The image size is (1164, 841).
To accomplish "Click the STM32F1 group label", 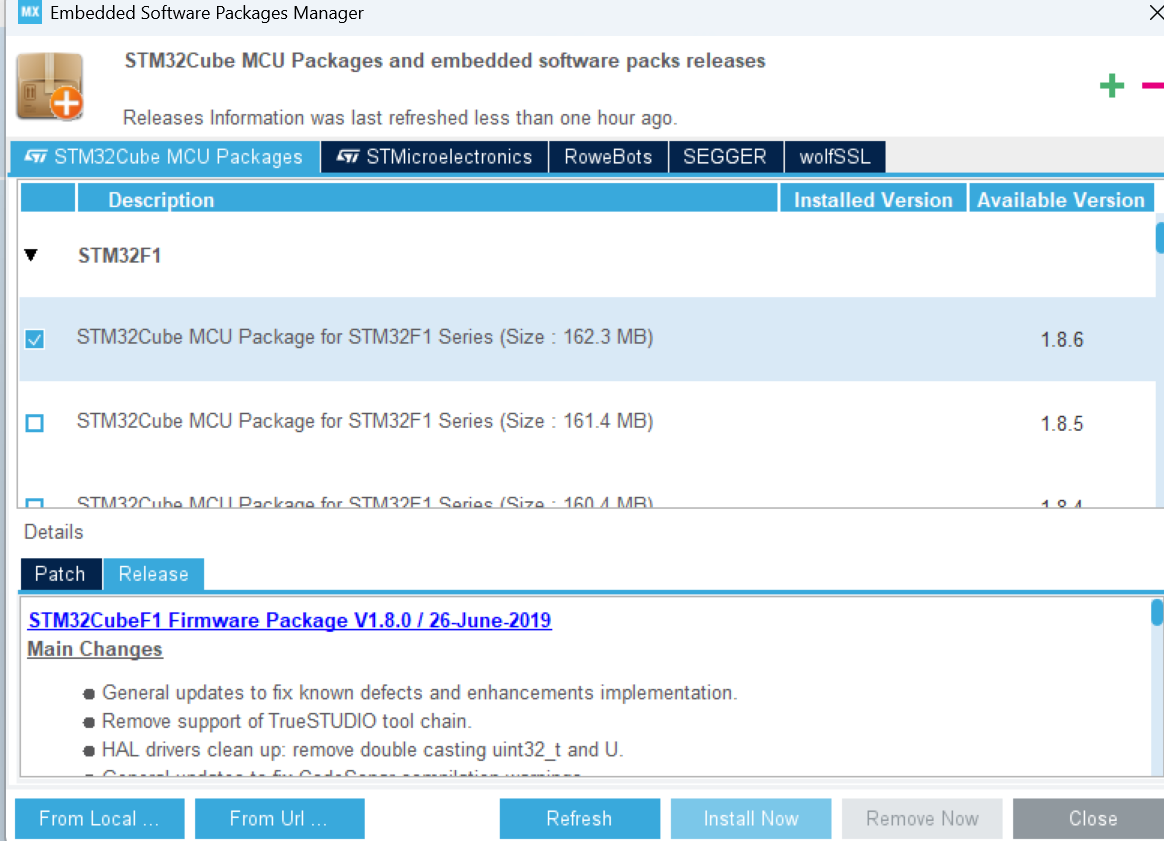I will click(120, 255).
